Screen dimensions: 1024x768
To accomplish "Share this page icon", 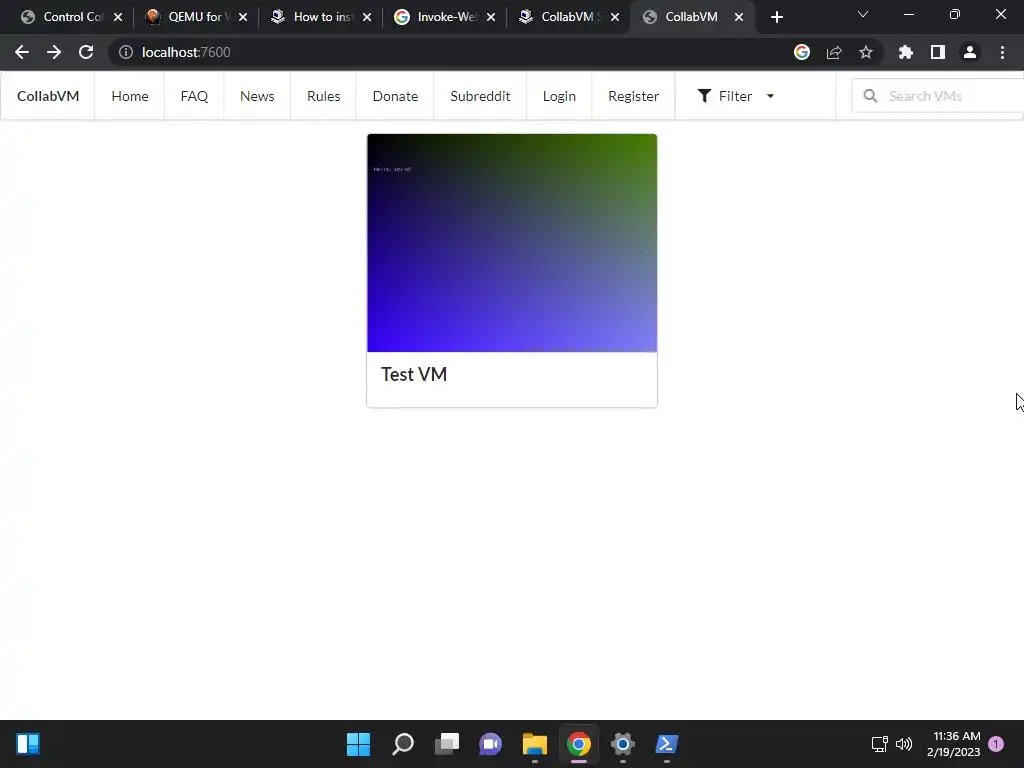I will click(834, 52).
